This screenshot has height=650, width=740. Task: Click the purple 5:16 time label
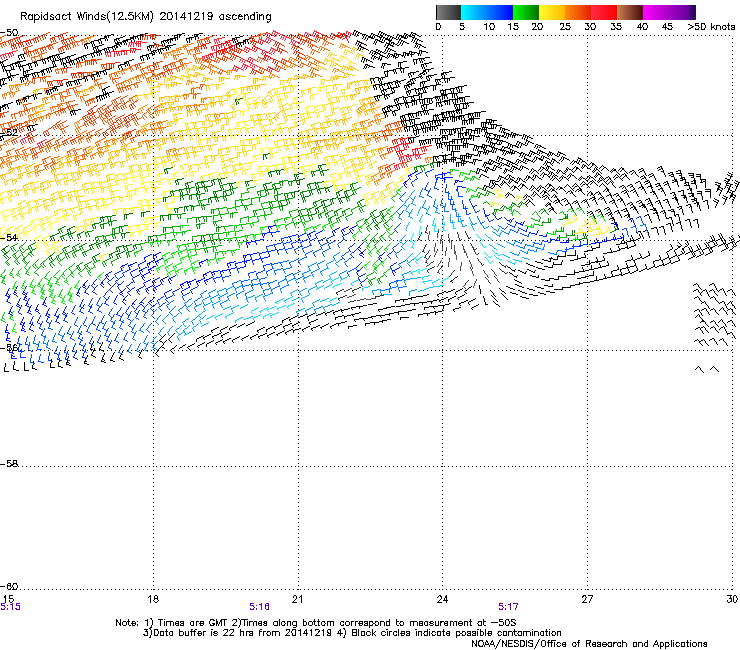pos(259,607)
